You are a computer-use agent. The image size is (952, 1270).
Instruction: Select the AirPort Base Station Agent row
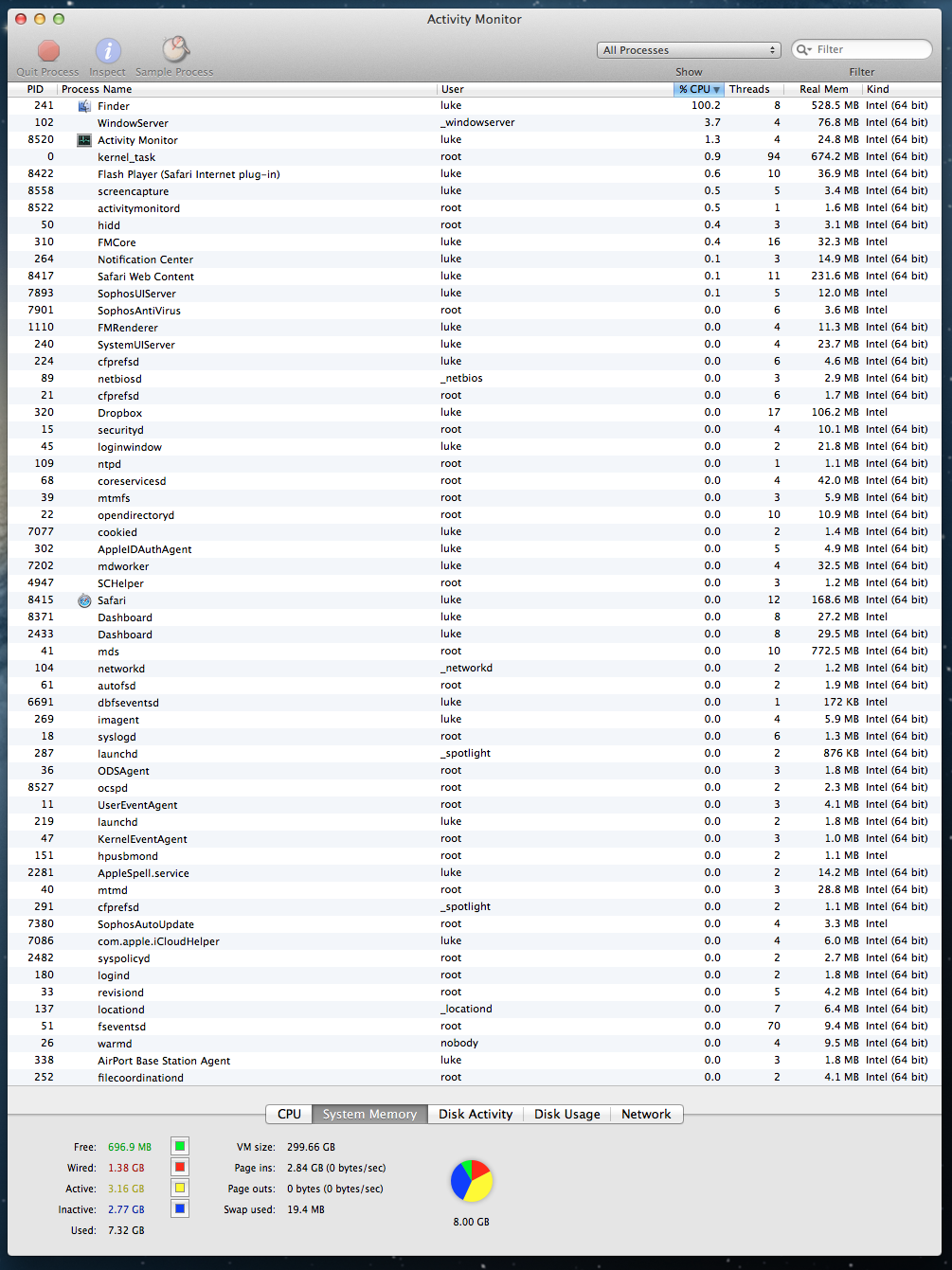(476, 1061)
